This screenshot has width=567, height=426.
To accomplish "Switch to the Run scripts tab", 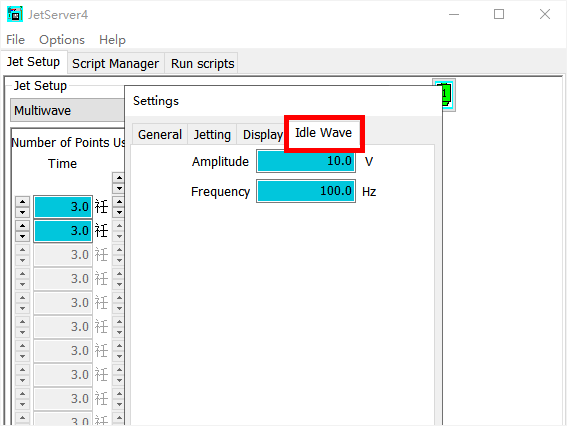I will point(202,64).
